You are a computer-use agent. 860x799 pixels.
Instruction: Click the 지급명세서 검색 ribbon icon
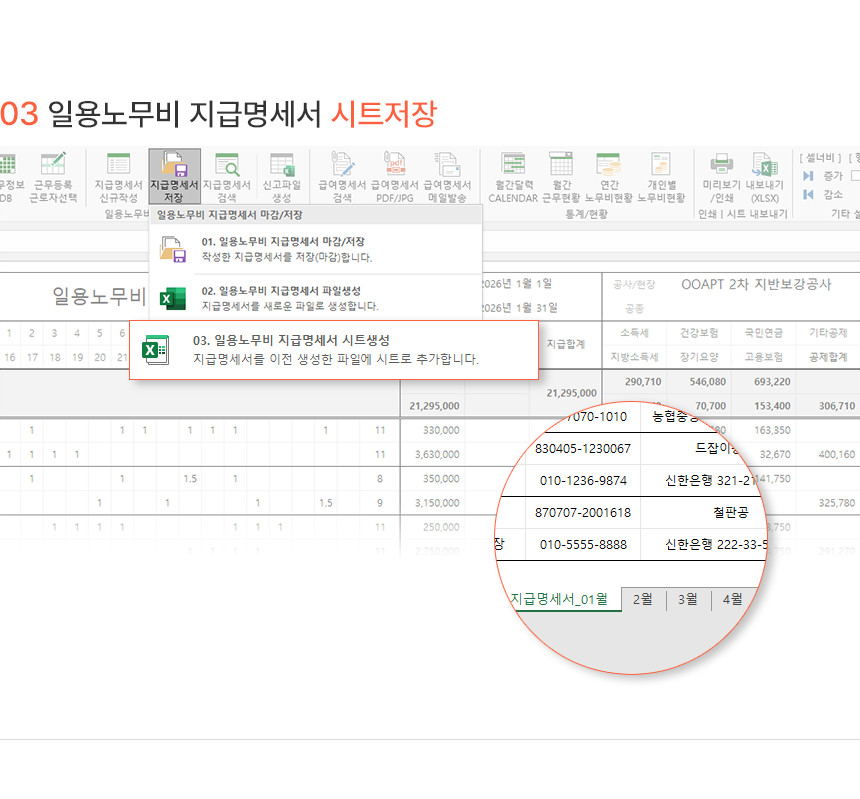[x=227, y=175]
